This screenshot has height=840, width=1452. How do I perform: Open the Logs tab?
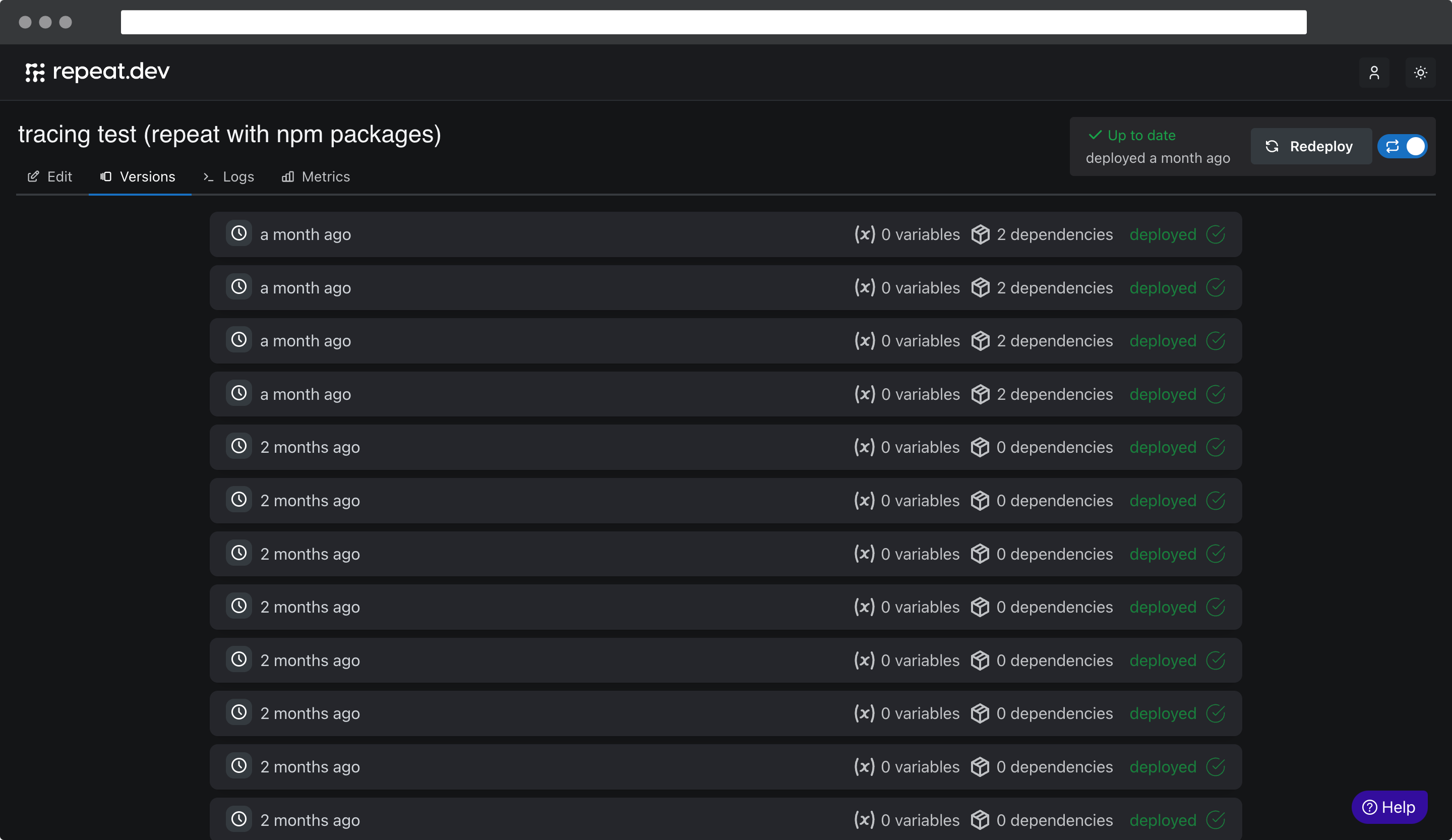[x=229, y=177]
